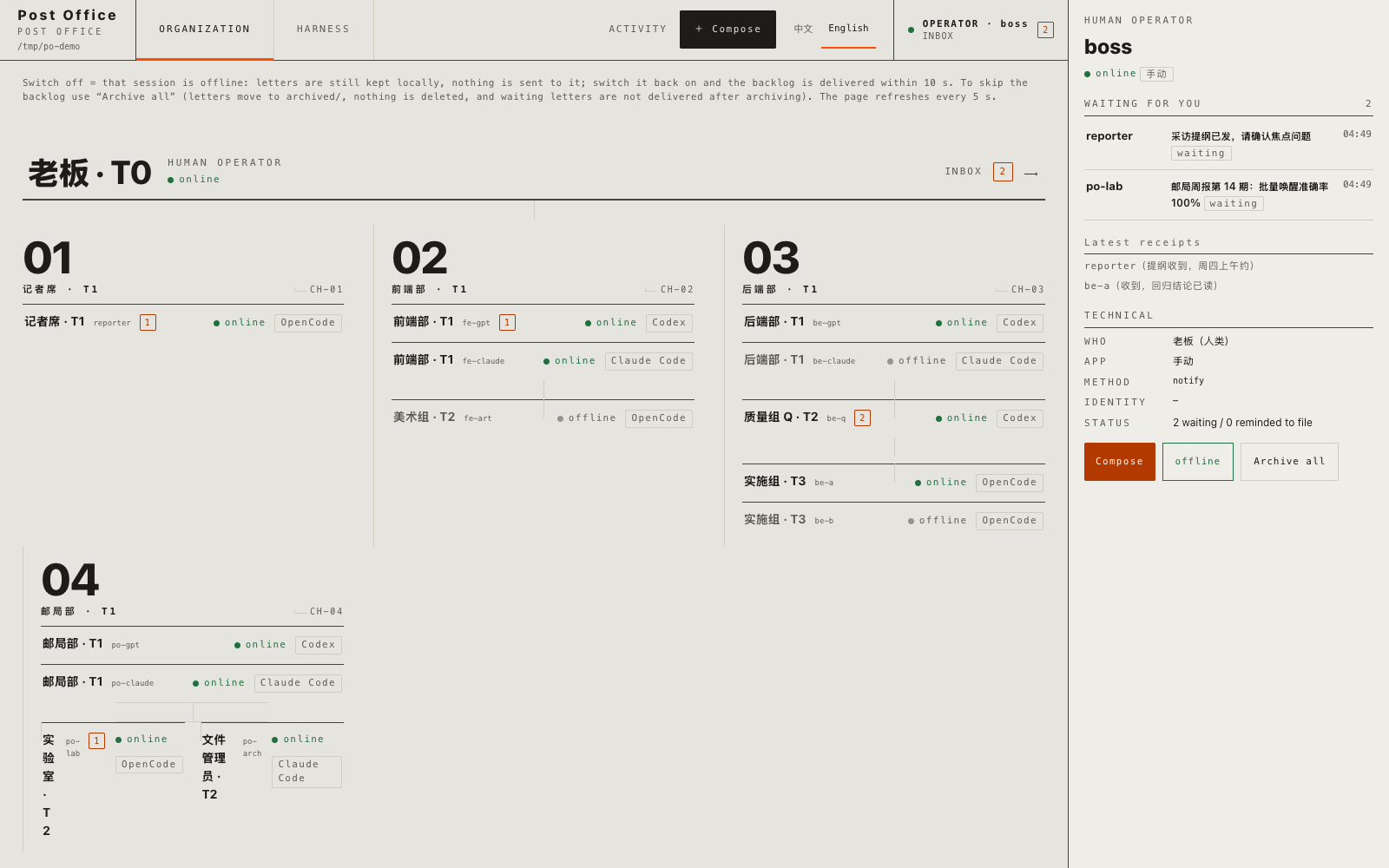Select the 美术组 · T2 fe-art row
Screen dimensions: 1389x868
(543, 418)
